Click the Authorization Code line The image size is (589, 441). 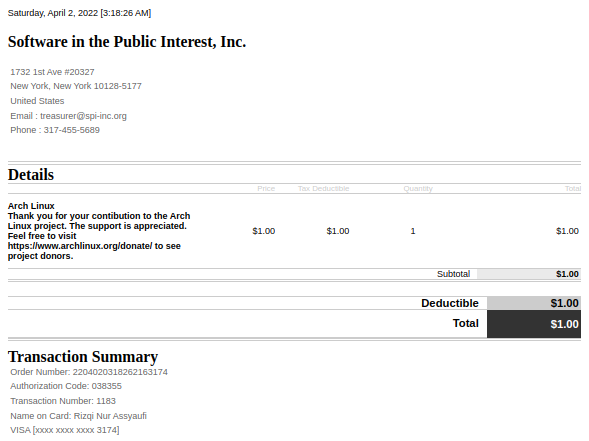[x=66, y=386]
